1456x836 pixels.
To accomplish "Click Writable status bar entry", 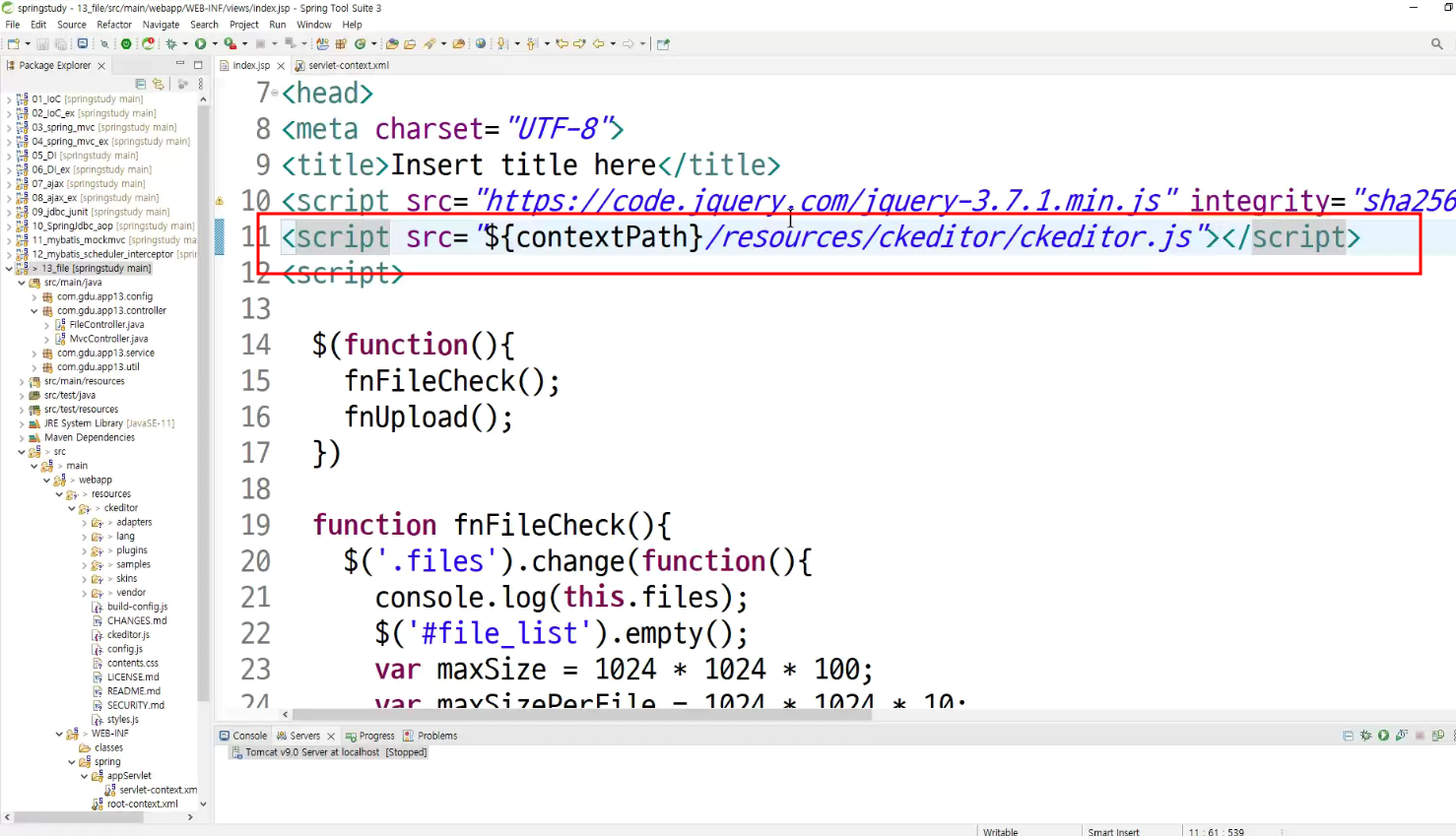I will point(1000,831).
